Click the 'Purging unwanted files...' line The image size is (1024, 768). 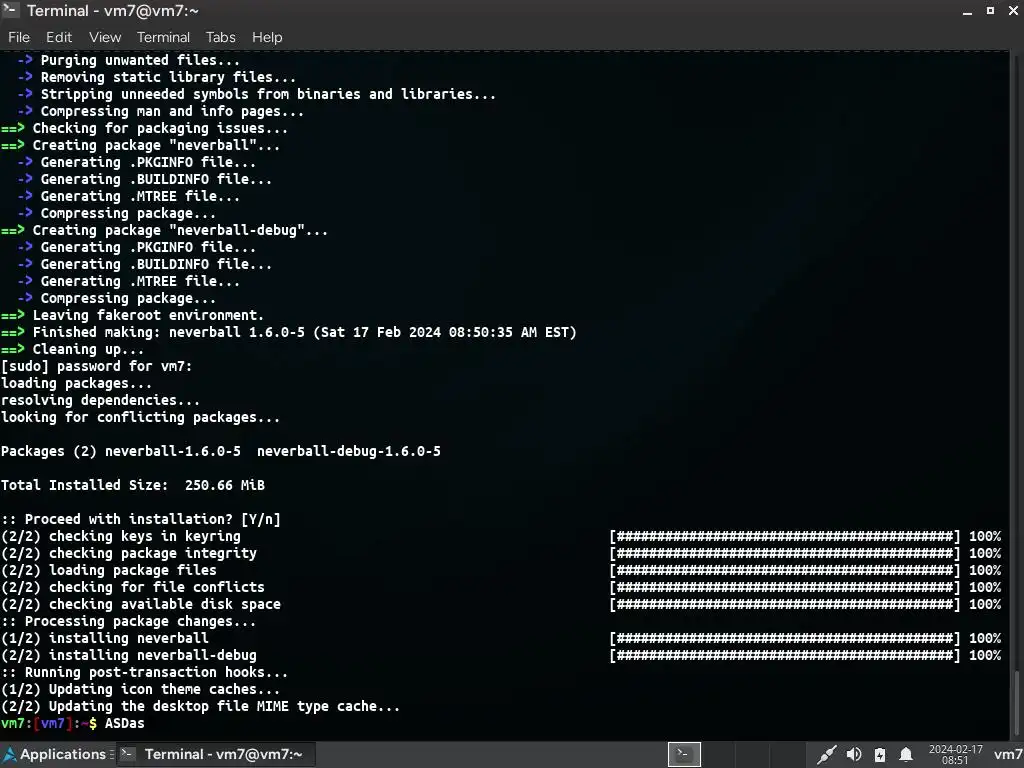pos(128,60)
